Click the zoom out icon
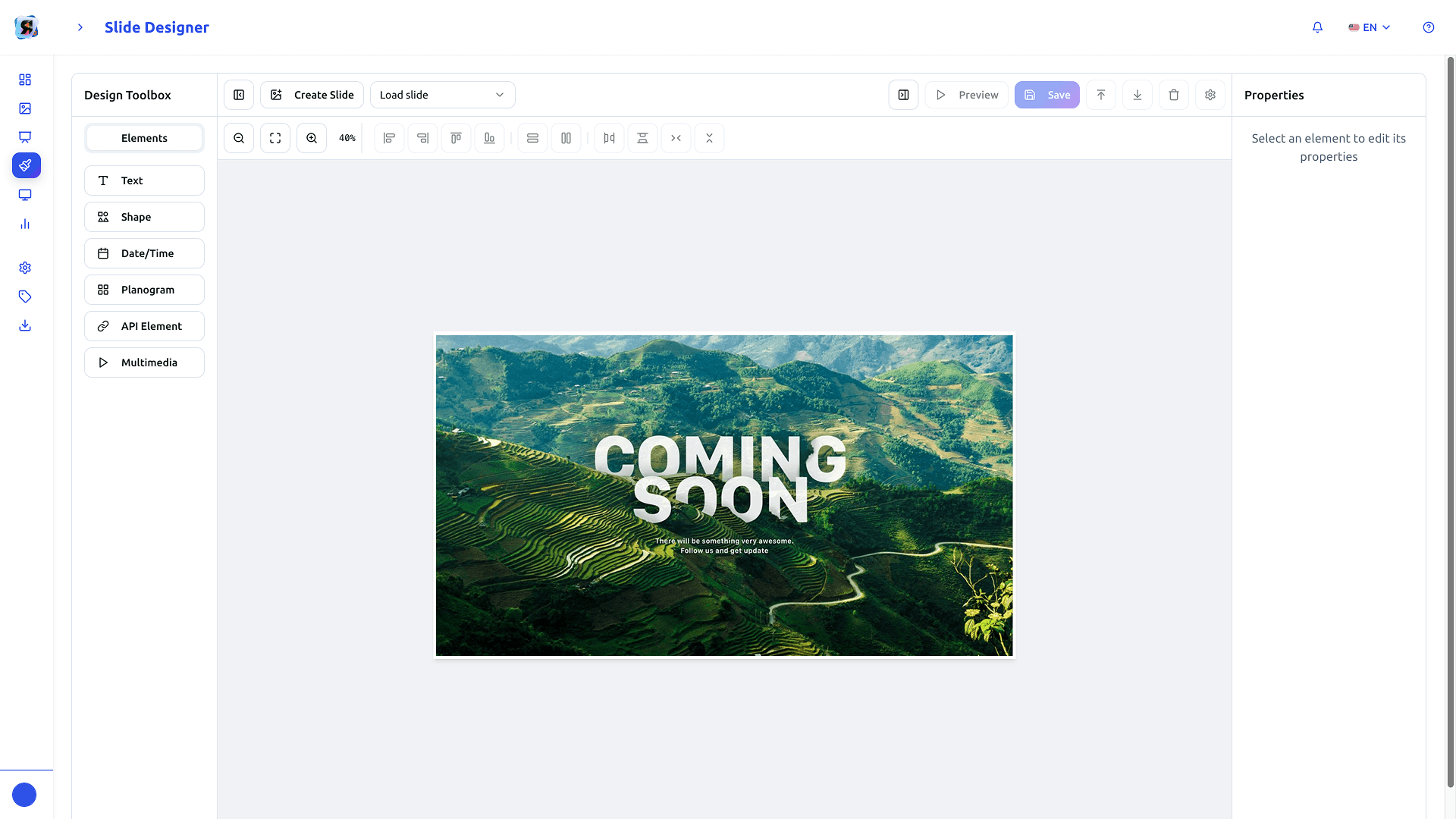The image size is (1456, 819). click(239, 138)
